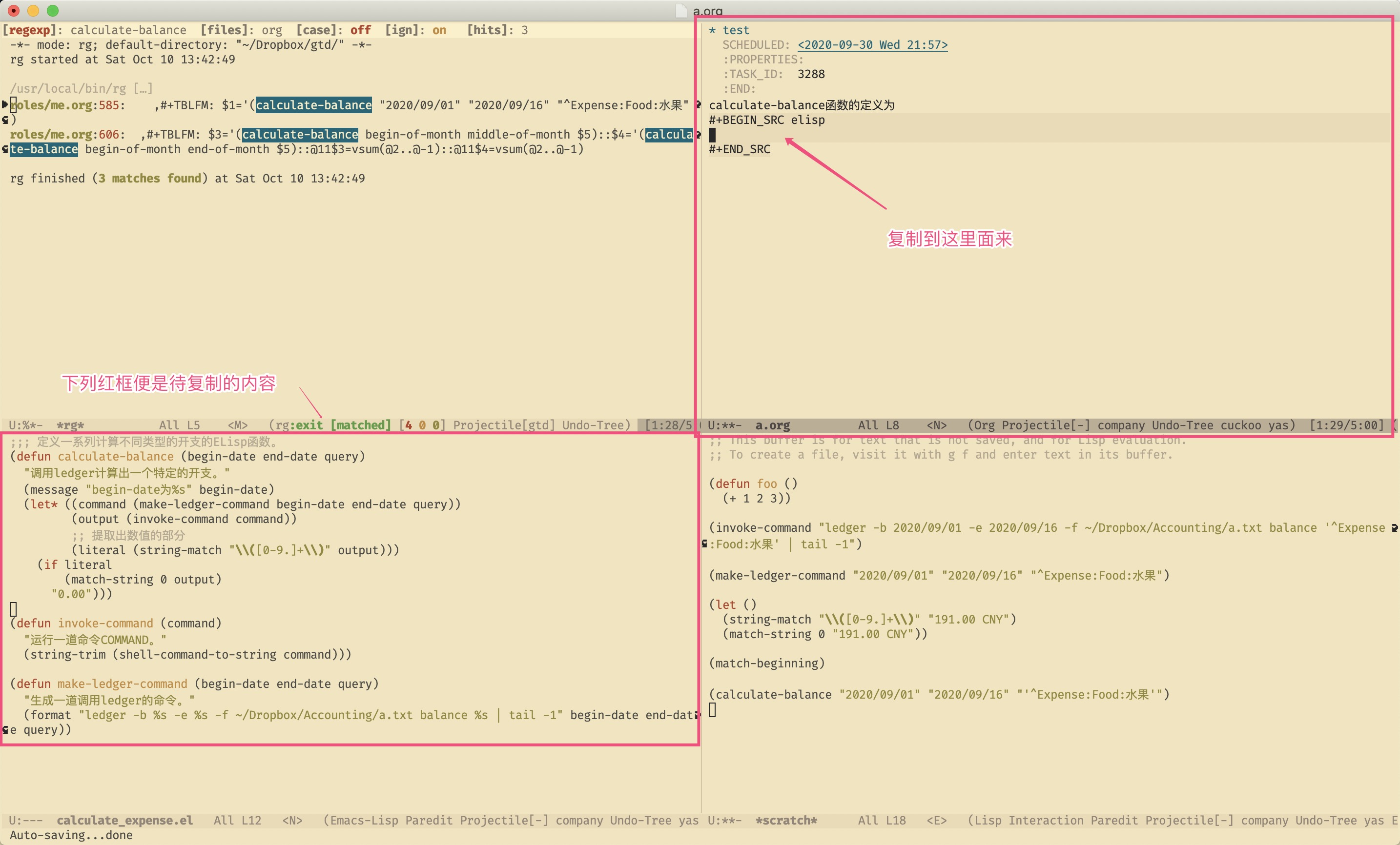The width and height of the screenshot is (1400, 845).
Task: Expand the hidden /usr/local/bin/rg command line
Action: [143, 89]
